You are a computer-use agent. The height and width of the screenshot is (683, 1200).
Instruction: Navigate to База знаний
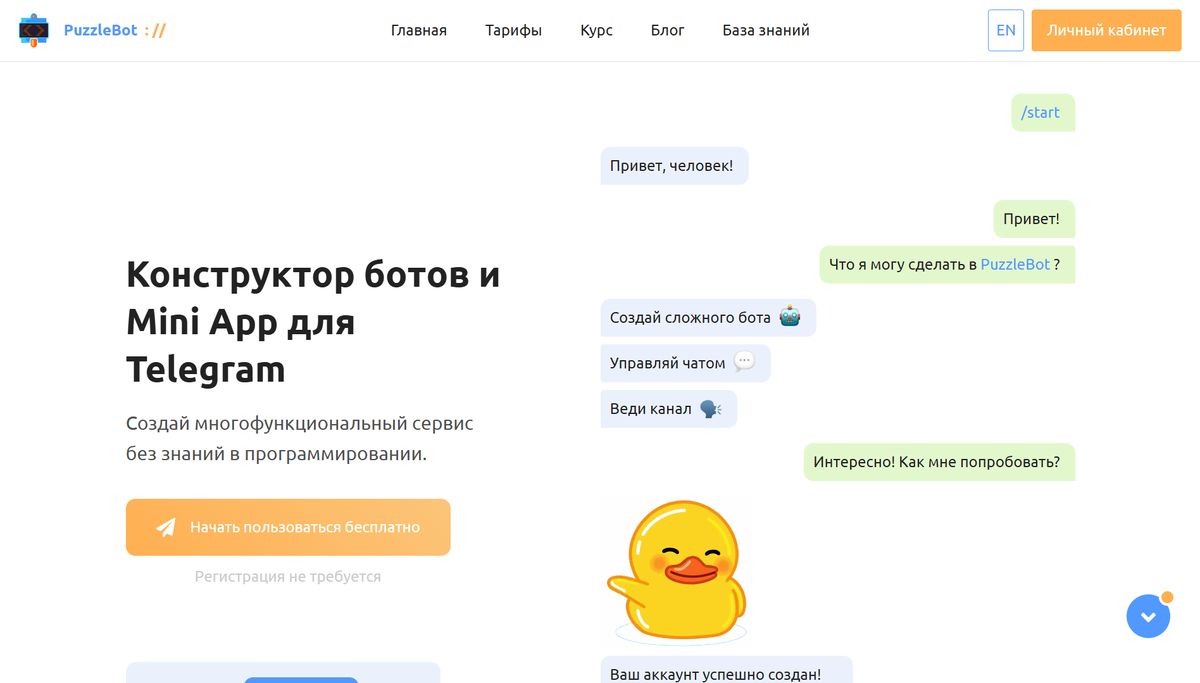click(765, 30)
